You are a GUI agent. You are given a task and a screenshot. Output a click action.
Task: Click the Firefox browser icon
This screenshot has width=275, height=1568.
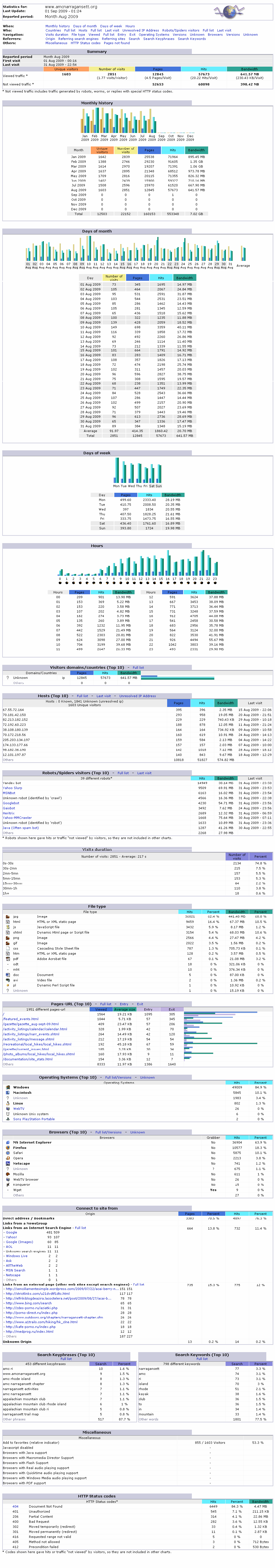tap(8, 1148)
